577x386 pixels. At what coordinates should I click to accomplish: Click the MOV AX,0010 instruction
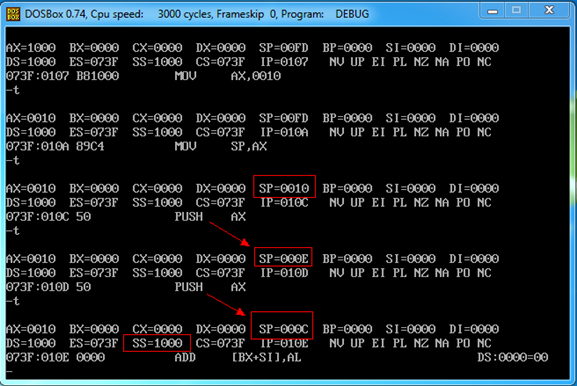(228, 76)
